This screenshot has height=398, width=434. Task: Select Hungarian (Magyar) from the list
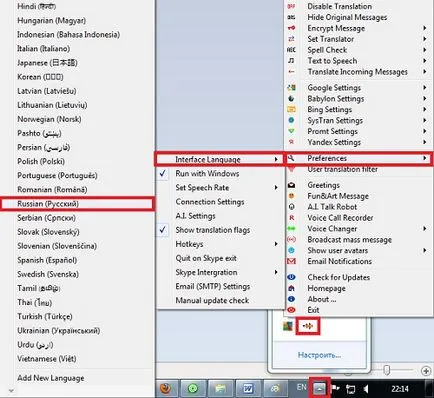tap(51, 20)
